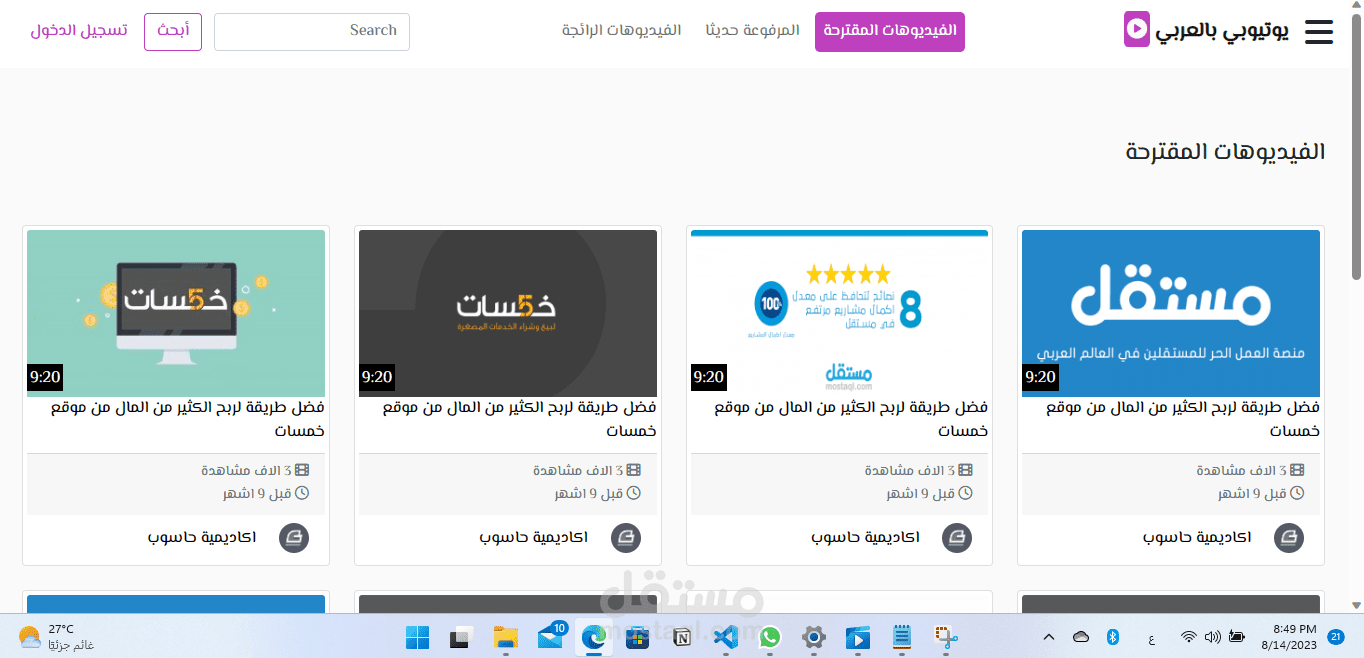Viewport: 1364px width, 658px height.
Task: Open the teal monitor خمسات video thumbnail
Action: tap(176, 313)
